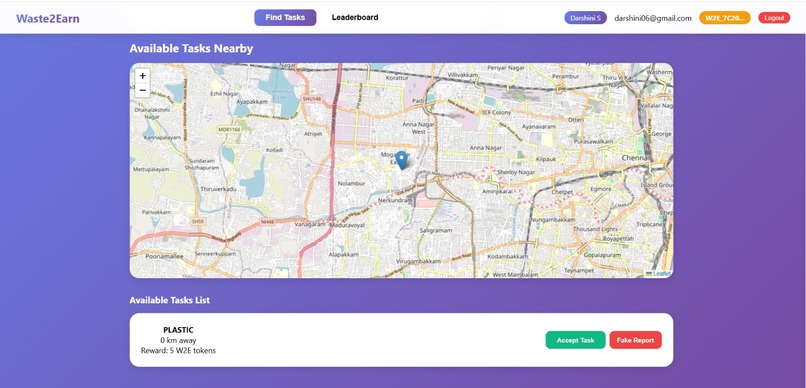Click the Available Tasks Nearby heading
The height and width of the screenshot is (388, 806).
191,48
